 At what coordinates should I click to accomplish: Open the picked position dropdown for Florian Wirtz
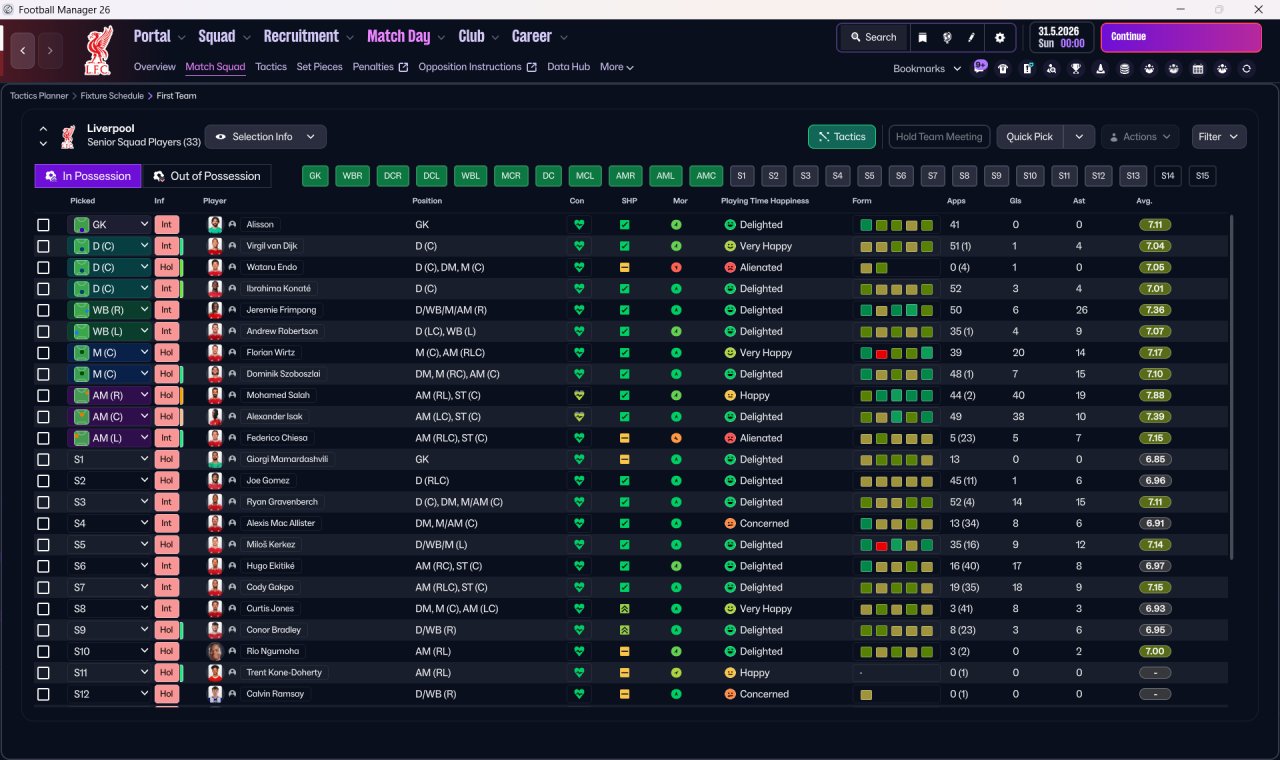[109, 353]
